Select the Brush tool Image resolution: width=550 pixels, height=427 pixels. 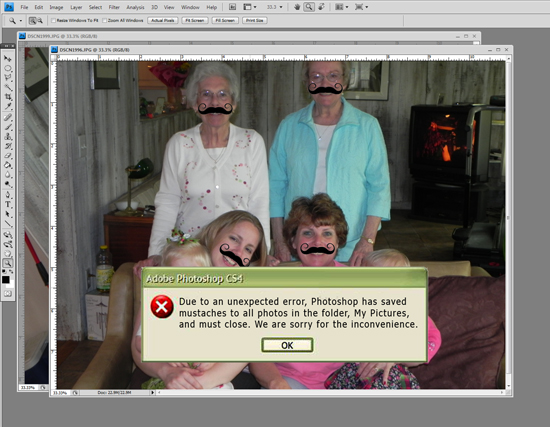click(x=8, y=127)
